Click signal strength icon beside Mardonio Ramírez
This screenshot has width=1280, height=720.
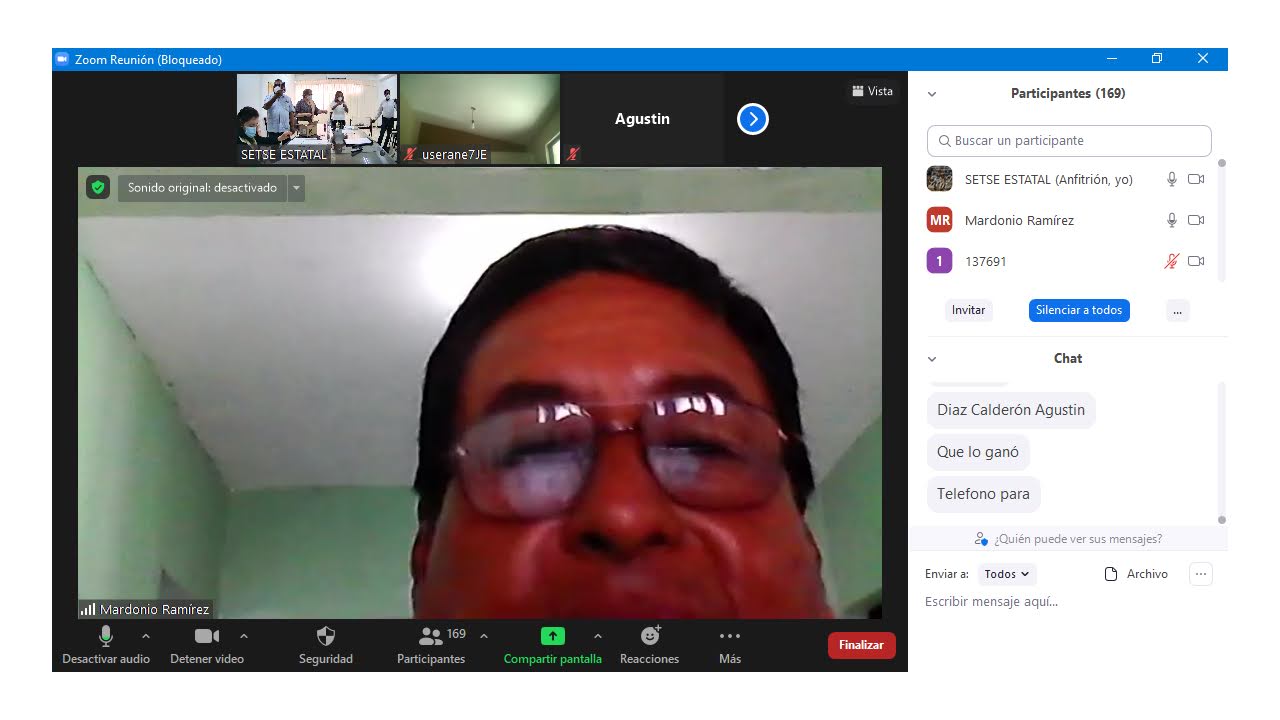coord(88,609)
